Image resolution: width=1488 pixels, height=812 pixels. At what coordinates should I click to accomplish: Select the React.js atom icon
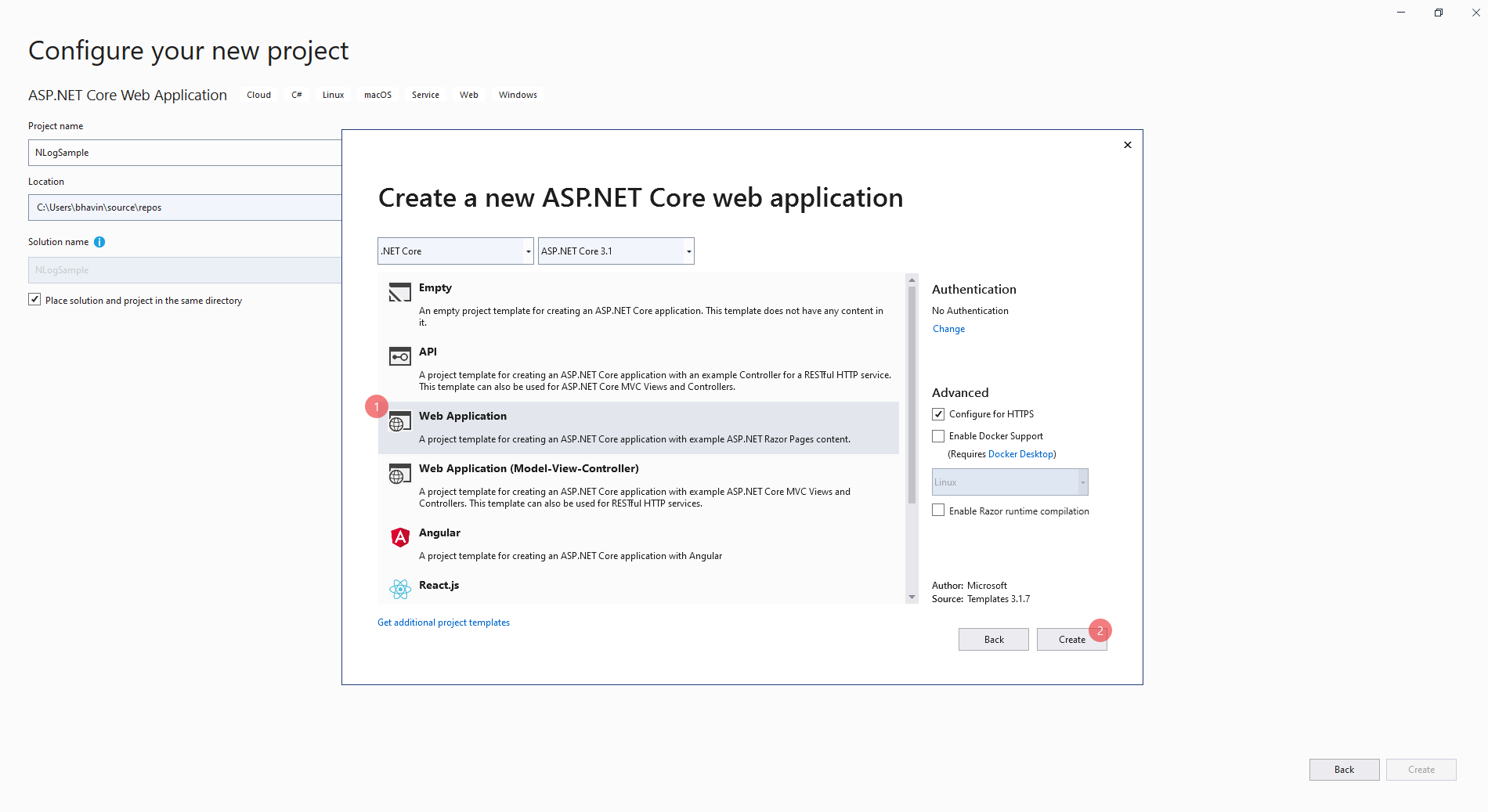400,590
